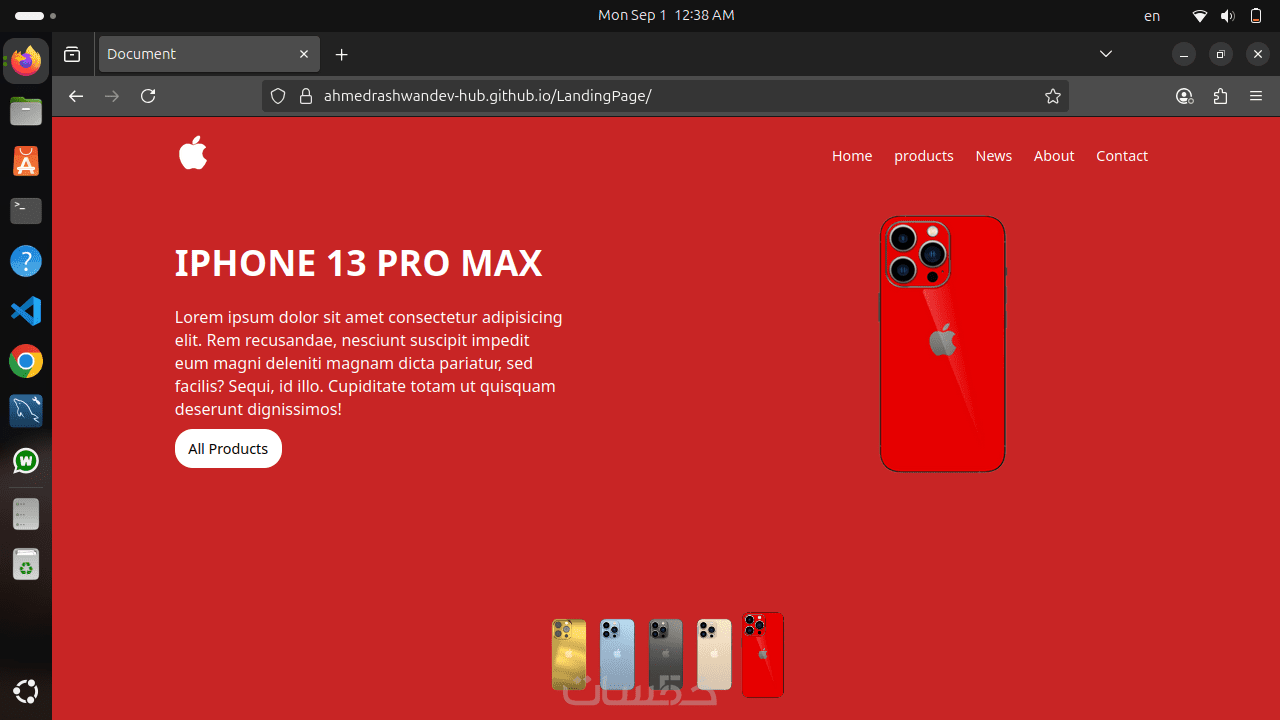Open the grey drive icon in the dock

[26, 514]
